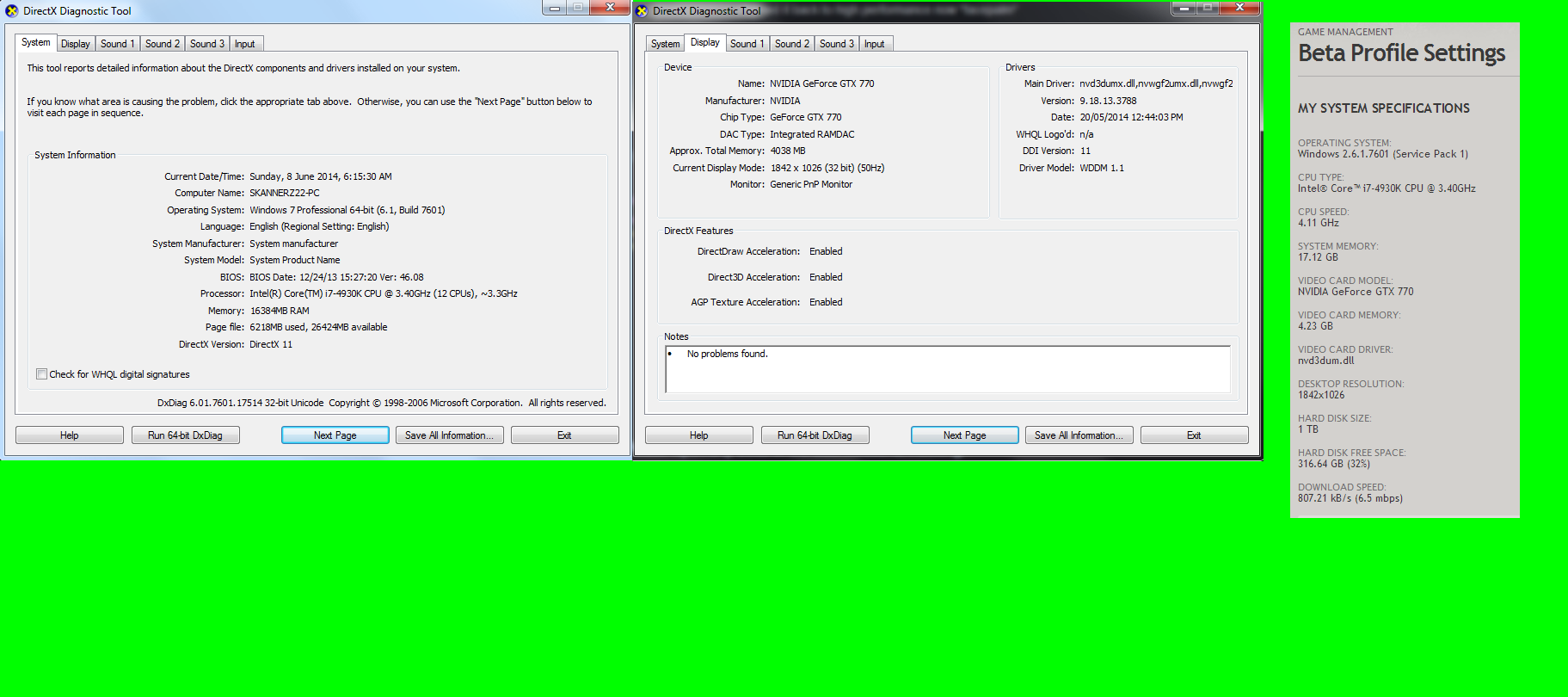Open Sound 1 tab in left DxDiag window

pos(117,44)
